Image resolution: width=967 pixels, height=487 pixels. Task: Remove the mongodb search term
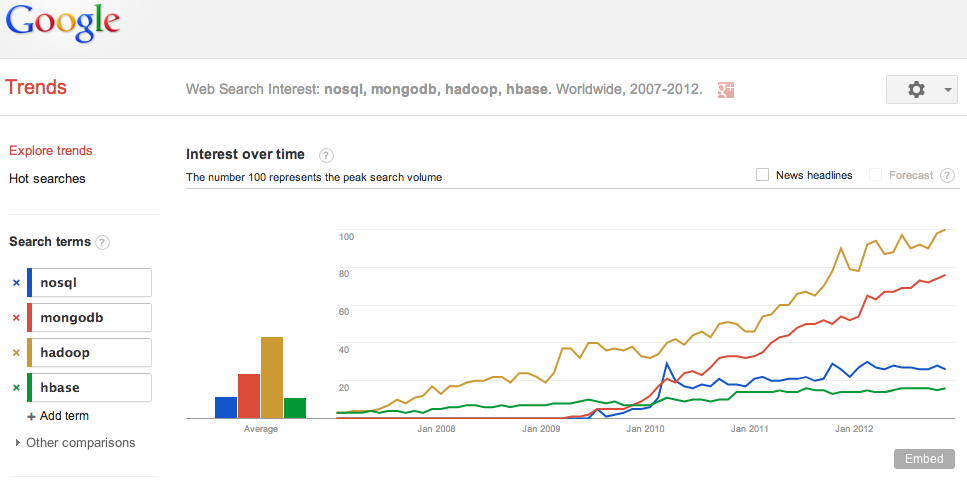tap(16, 318)
